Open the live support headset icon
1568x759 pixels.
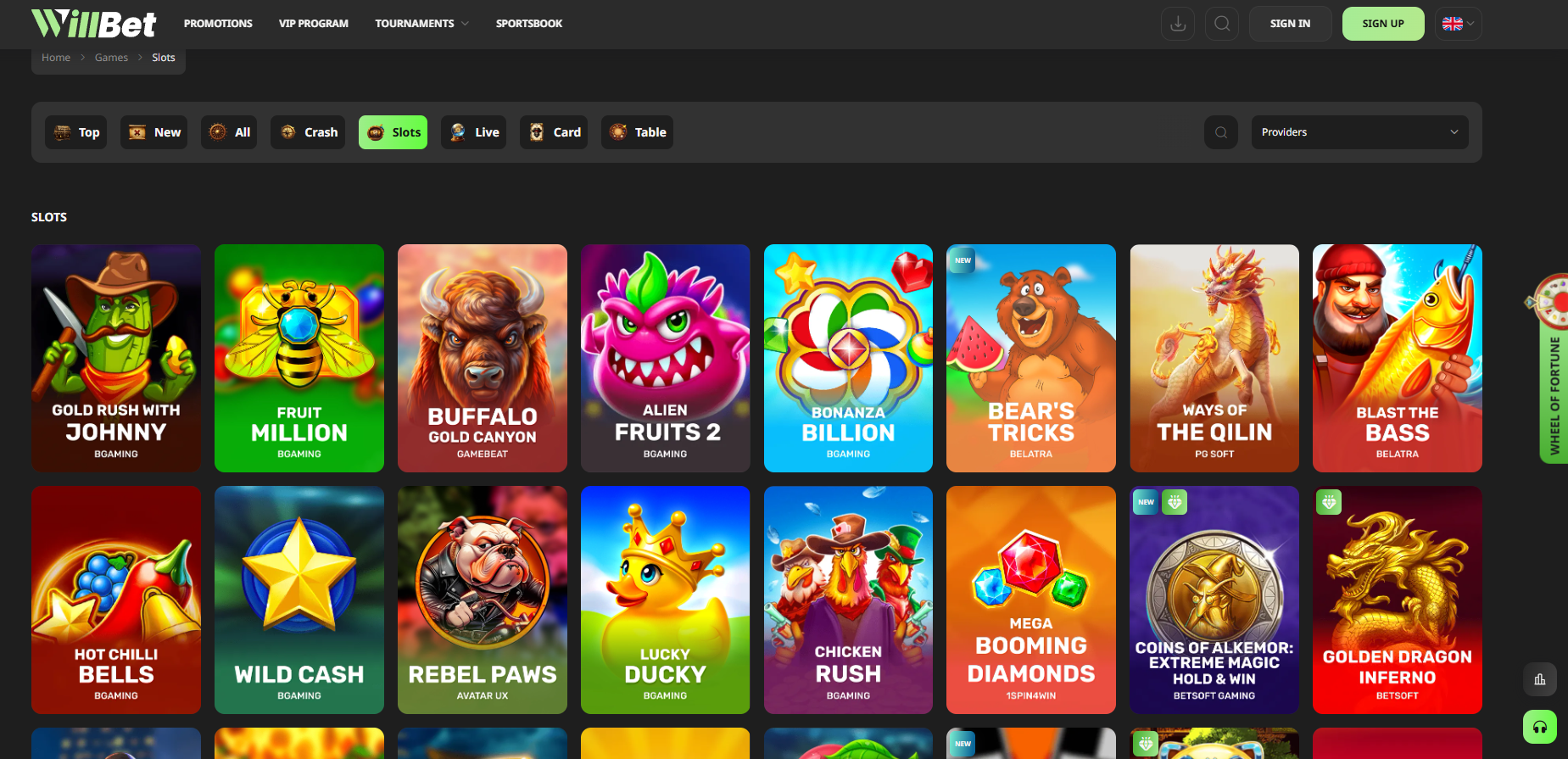(x=1540, y=727)
